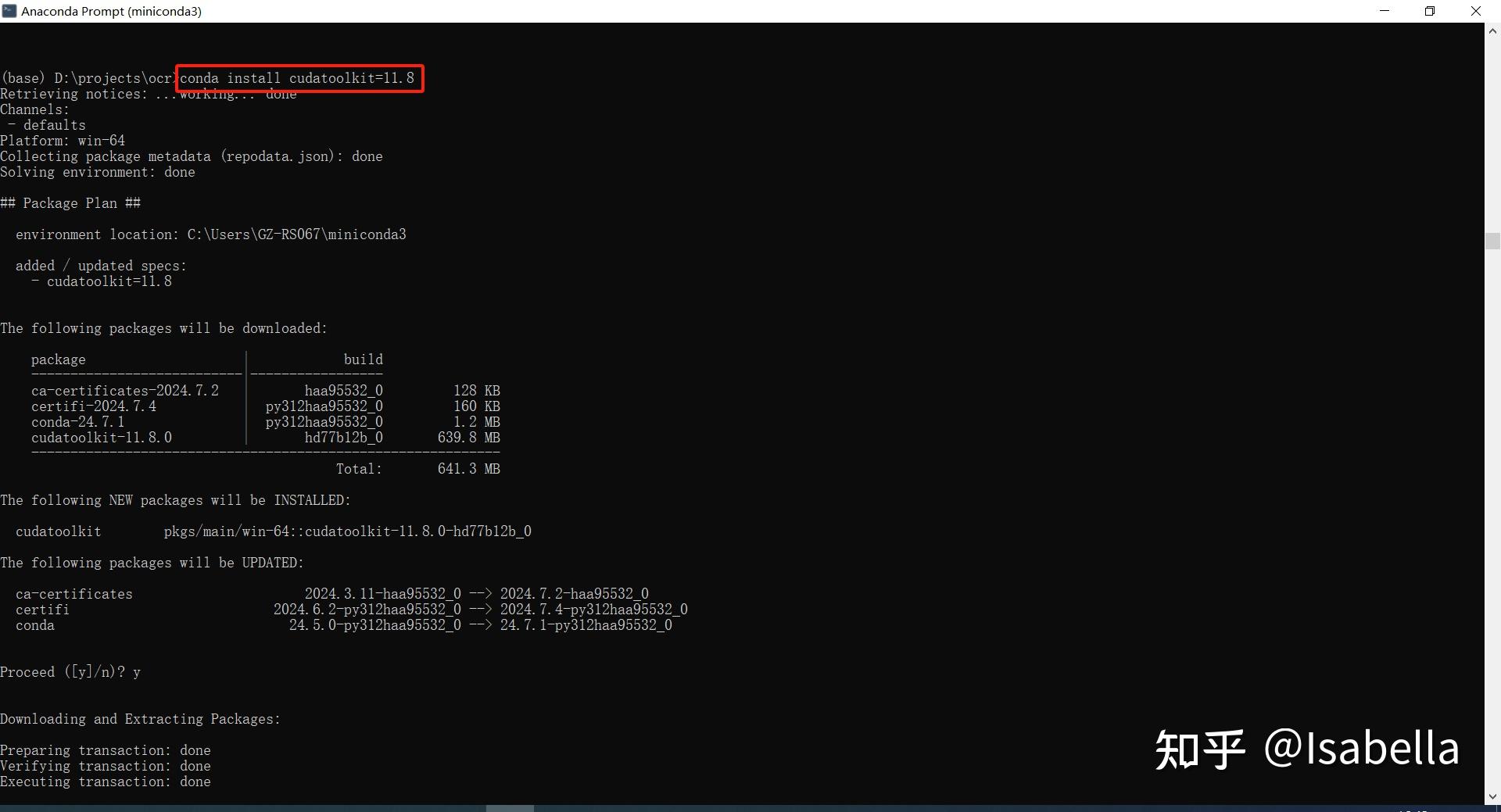This screenshot has height=812, width=1501.
Task: Click 'Executing transaction: done' line
Action: [106, 782]
